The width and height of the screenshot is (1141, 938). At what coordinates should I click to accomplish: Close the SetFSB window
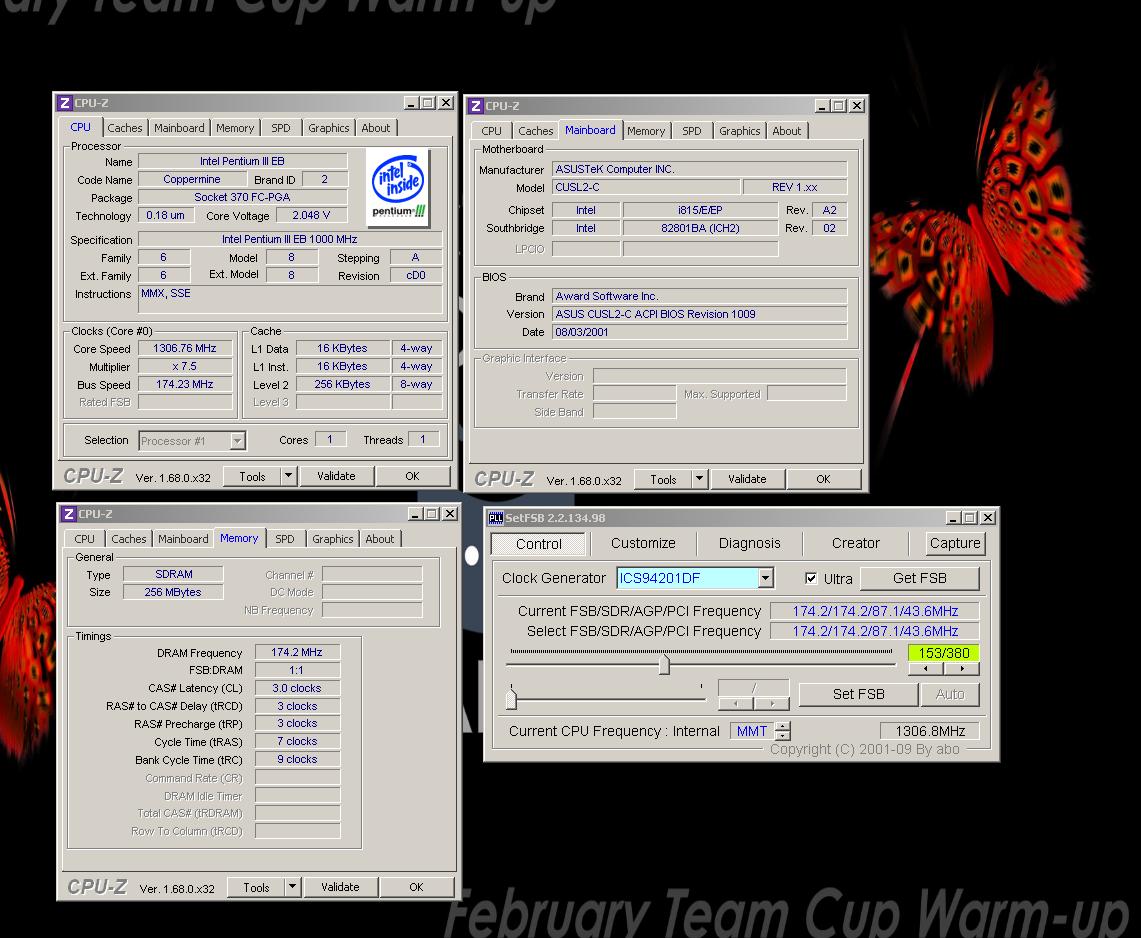pos(987,517)
